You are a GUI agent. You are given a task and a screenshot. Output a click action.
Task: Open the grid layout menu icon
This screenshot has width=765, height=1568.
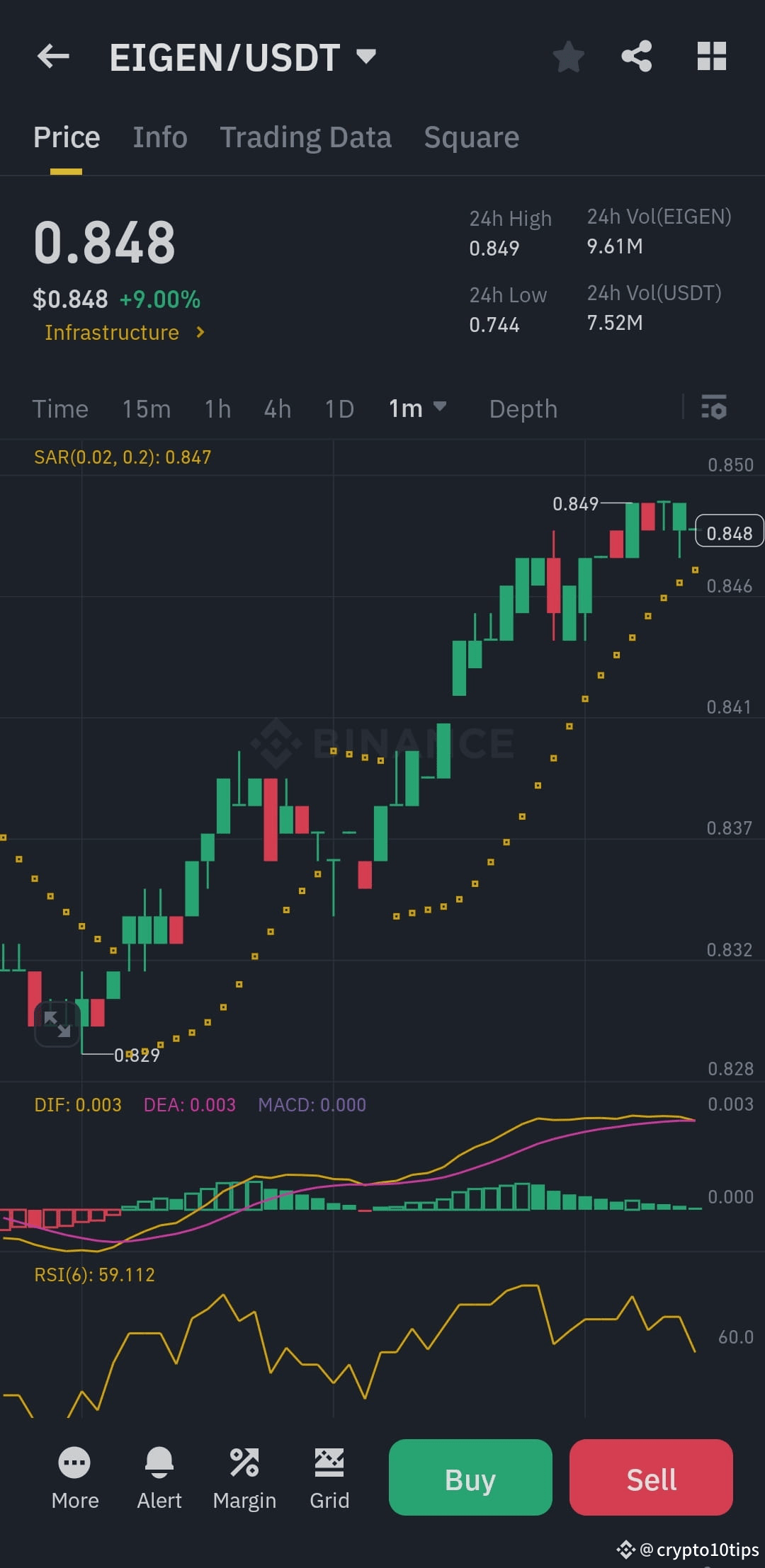coord(711,57)
